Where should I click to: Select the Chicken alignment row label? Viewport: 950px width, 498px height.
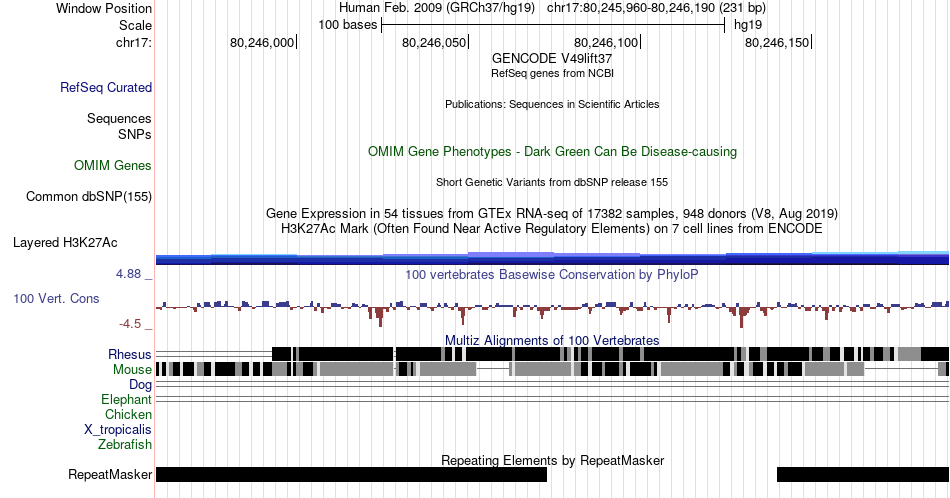click(x=128, y=414)
